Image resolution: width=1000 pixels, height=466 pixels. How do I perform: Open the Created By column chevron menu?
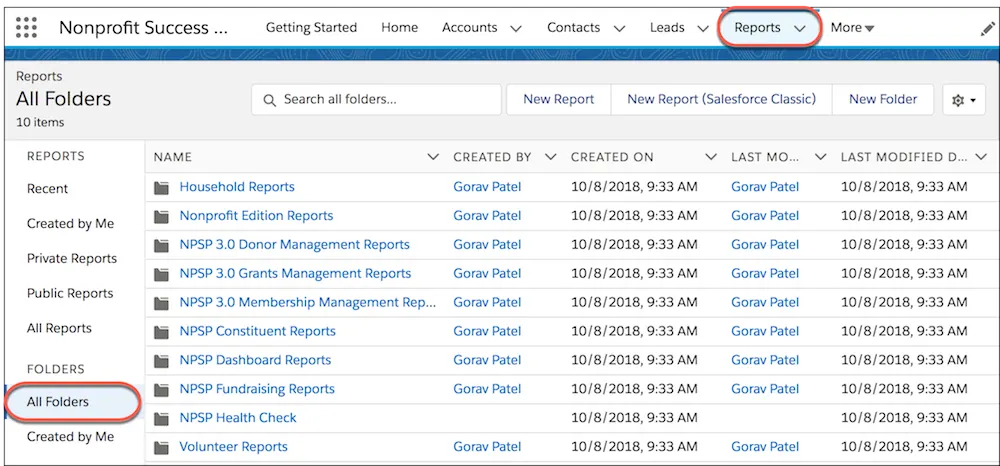[551, 157]
